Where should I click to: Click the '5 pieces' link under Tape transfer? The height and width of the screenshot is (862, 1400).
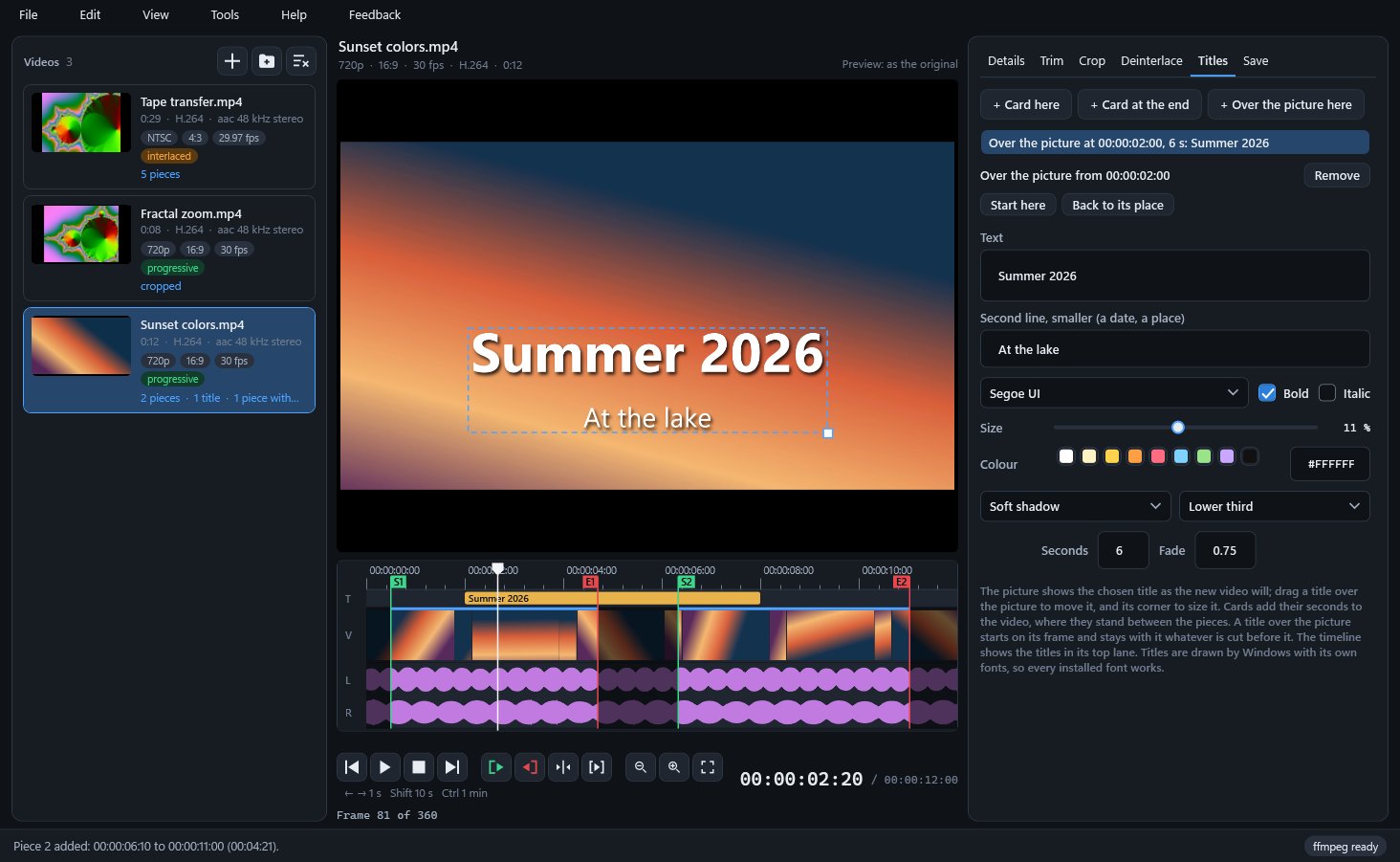[160, 174]
